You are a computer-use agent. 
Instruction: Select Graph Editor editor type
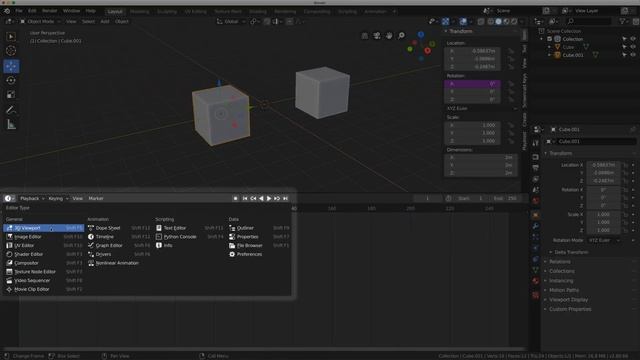click(x=119, y=245)
